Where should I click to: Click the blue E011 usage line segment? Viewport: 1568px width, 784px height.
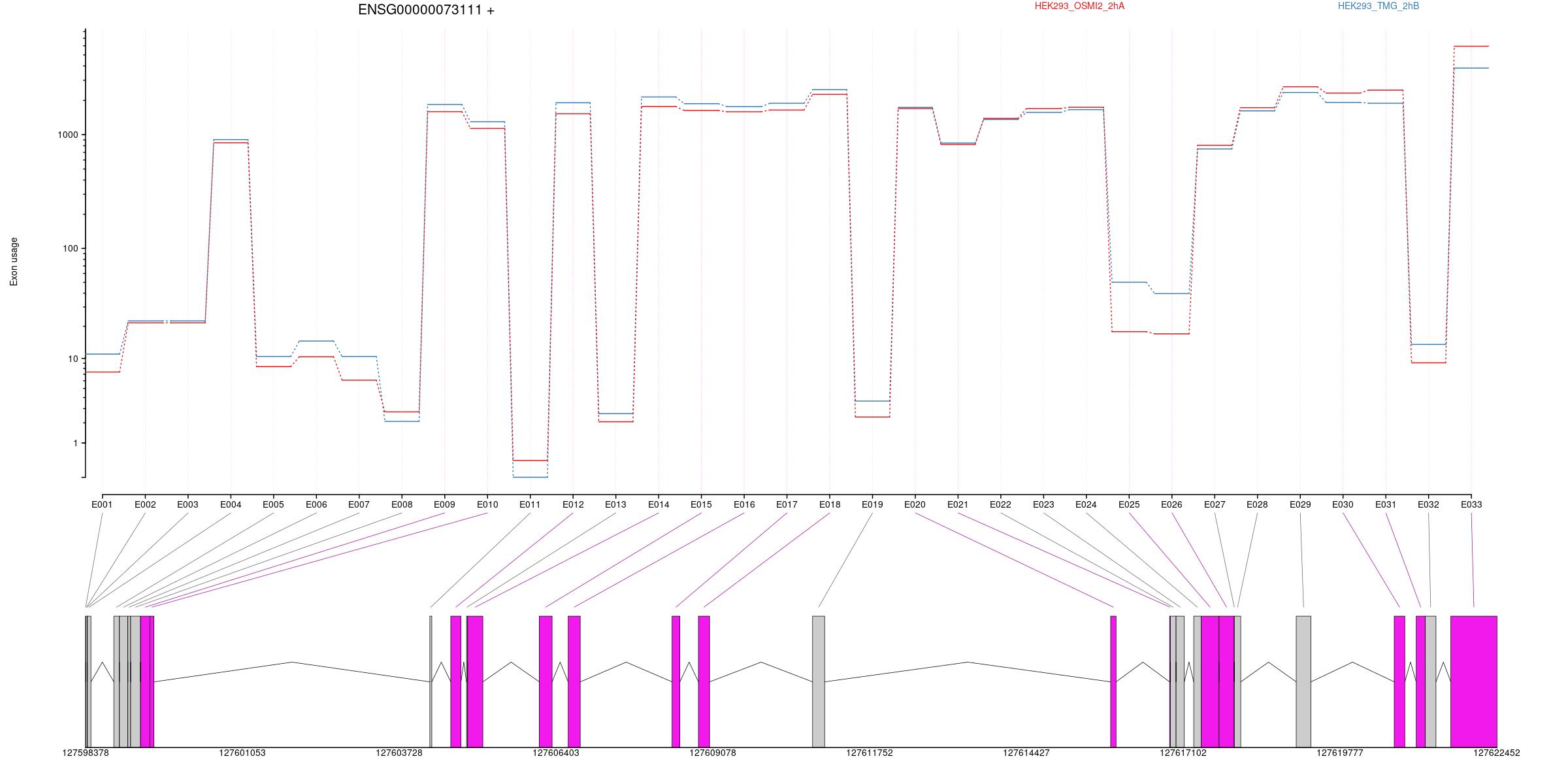[x=530, y=478]
